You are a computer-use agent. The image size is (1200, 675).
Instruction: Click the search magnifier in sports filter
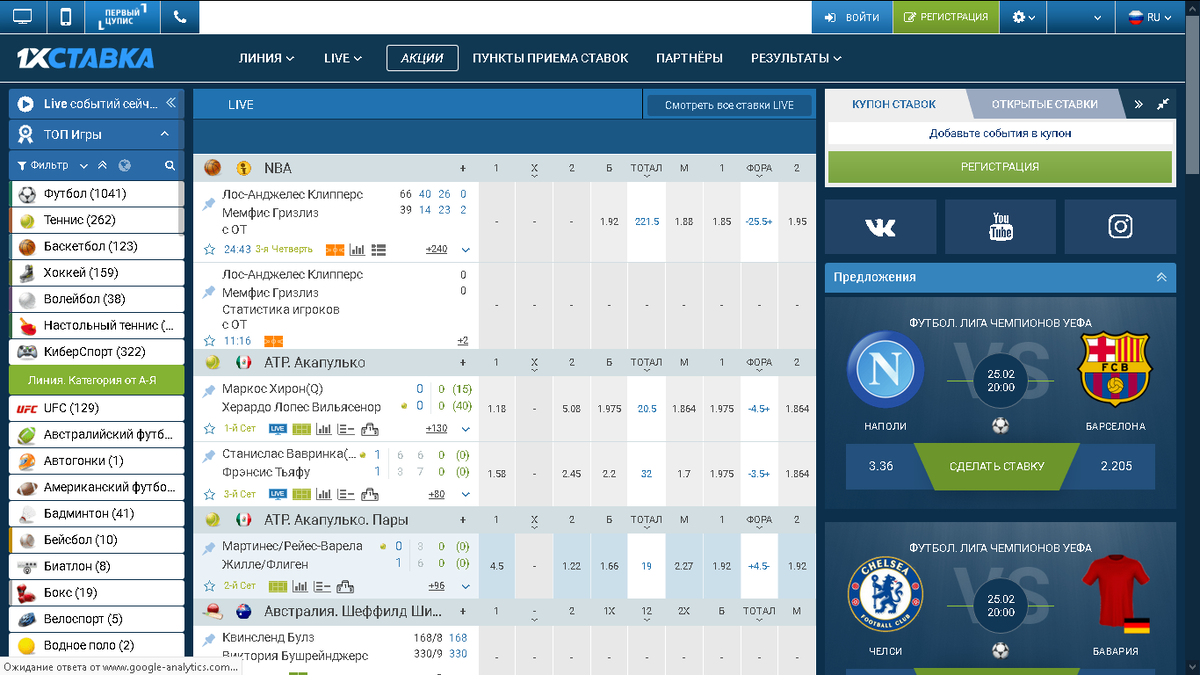click(x=170, y=166)
